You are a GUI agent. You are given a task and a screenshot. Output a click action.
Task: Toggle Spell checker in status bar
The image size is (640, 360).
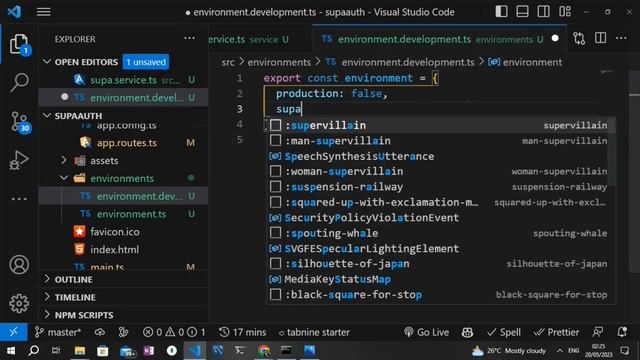(504, 332)
